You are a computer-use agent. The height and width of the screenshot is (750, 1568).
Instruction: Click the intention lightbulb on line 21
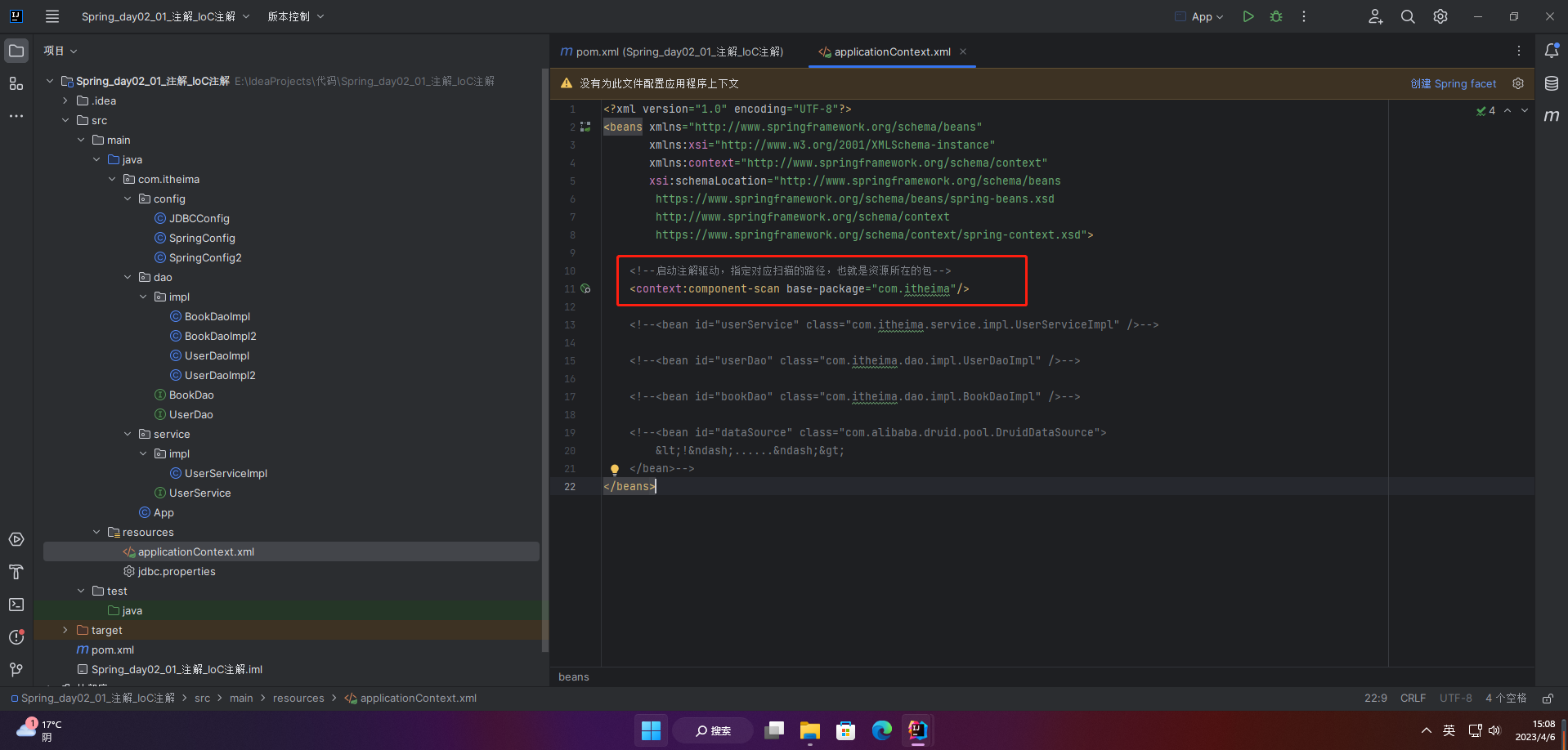coord(615,470)
